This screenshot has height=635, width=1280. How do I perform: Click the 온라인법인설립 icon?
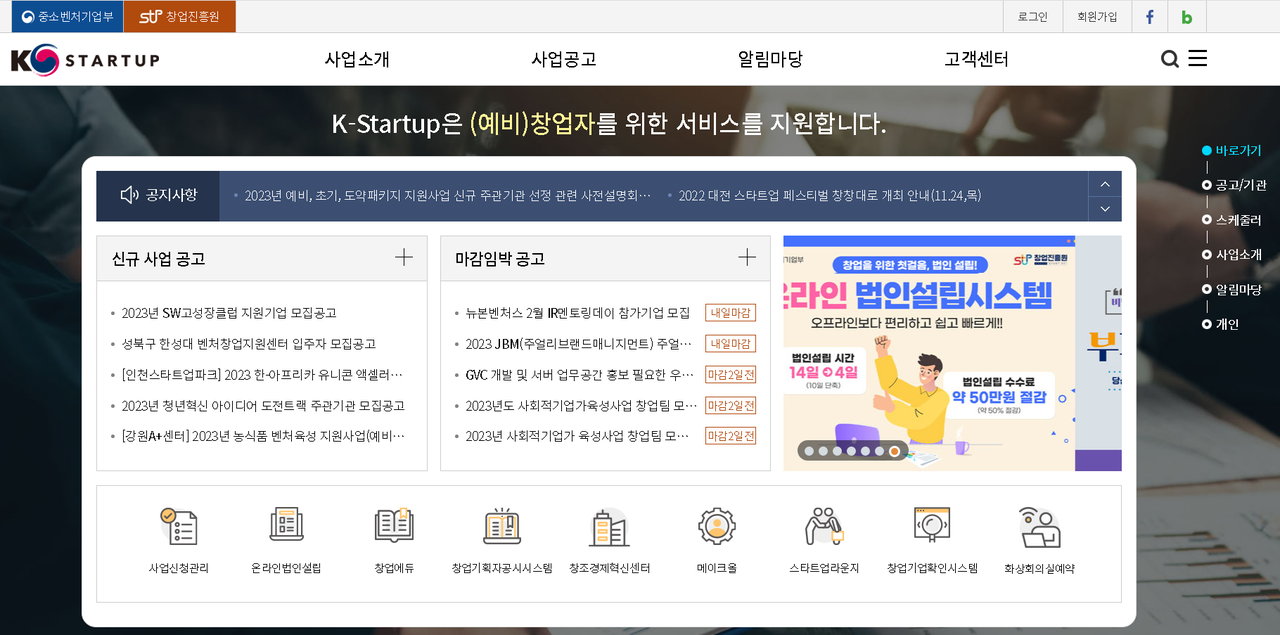click(x=286, y=526)
